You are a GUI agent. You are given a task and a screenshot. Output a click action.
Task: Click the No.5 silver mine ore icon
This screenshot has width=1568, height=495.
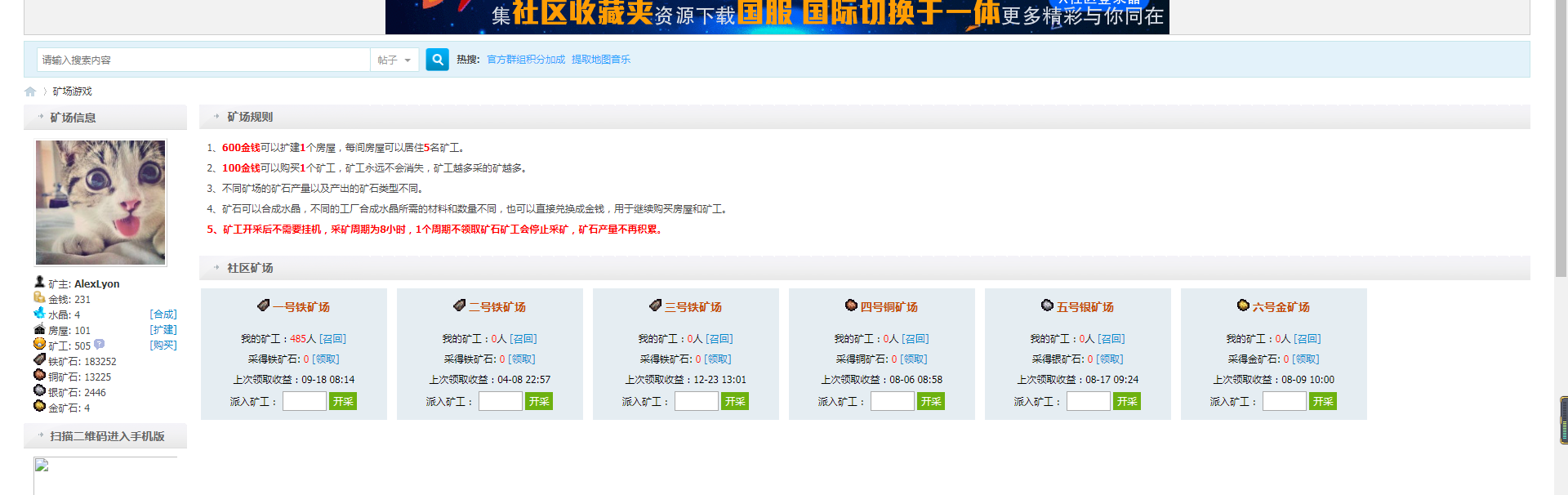click(x=1047, y=305)
